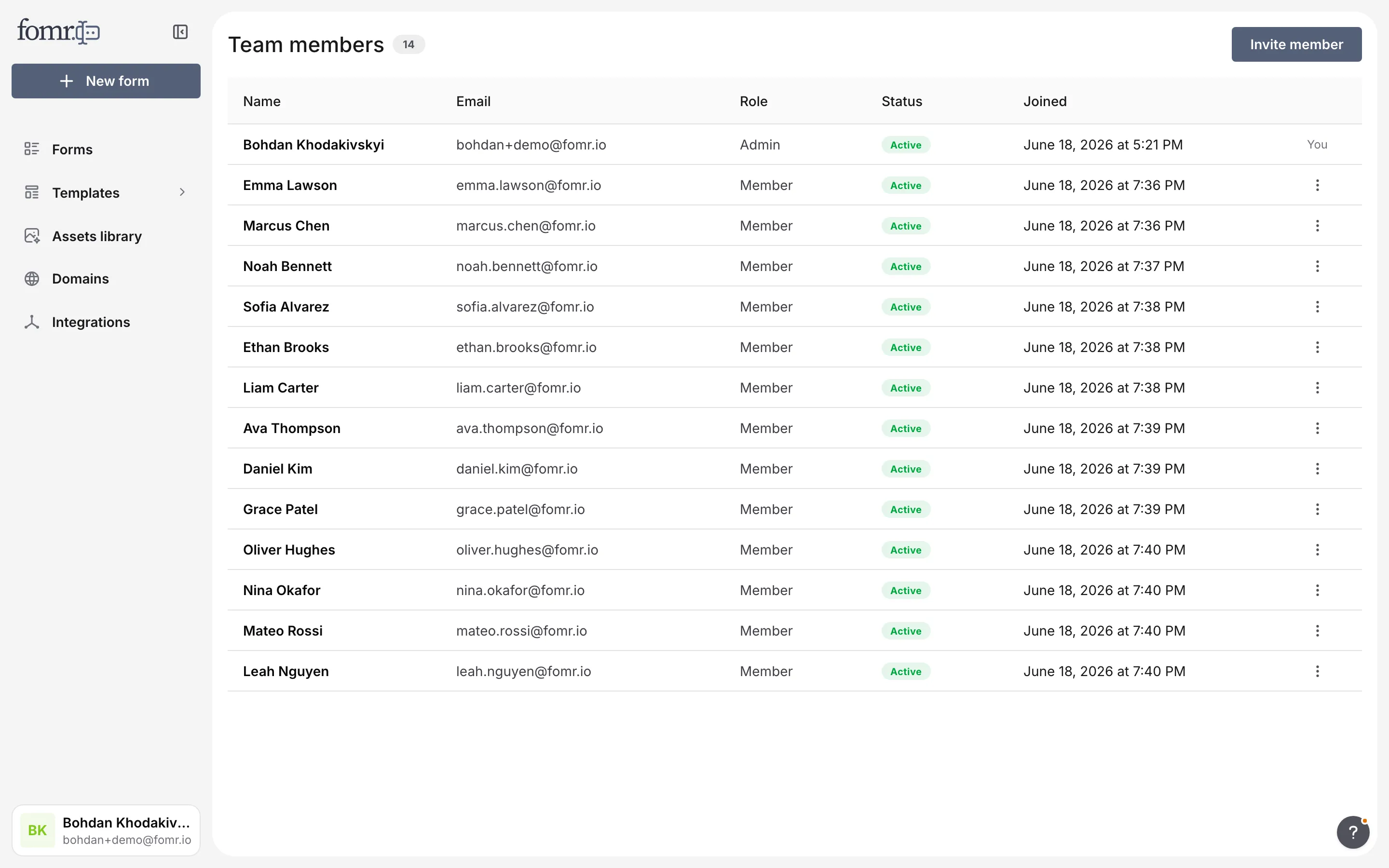Click Member role for Marcus Chen
The image size is (1389, 868).
(766, 226)
